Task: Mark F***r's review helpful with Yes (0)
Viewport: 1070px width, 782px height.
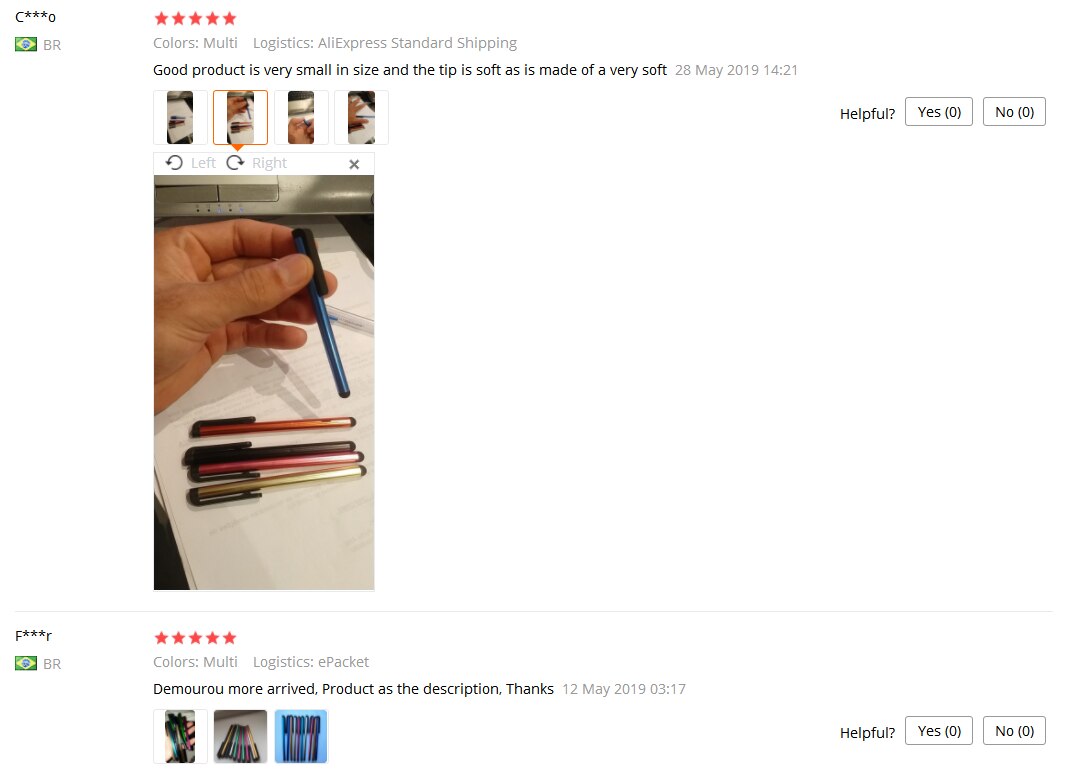Action: tap(939, 731)
